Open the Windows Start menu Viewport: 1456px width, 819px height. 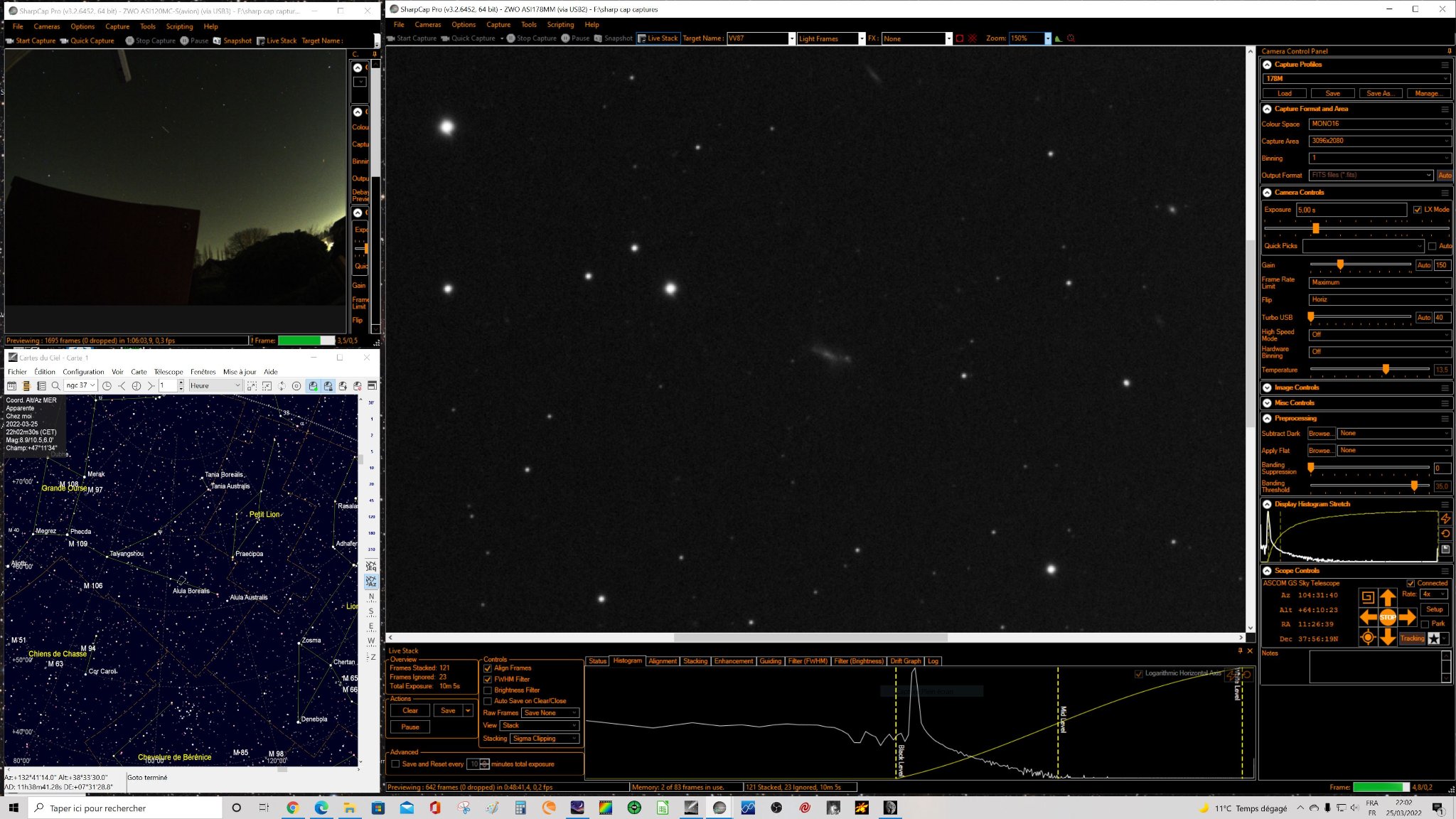[13, 808]
